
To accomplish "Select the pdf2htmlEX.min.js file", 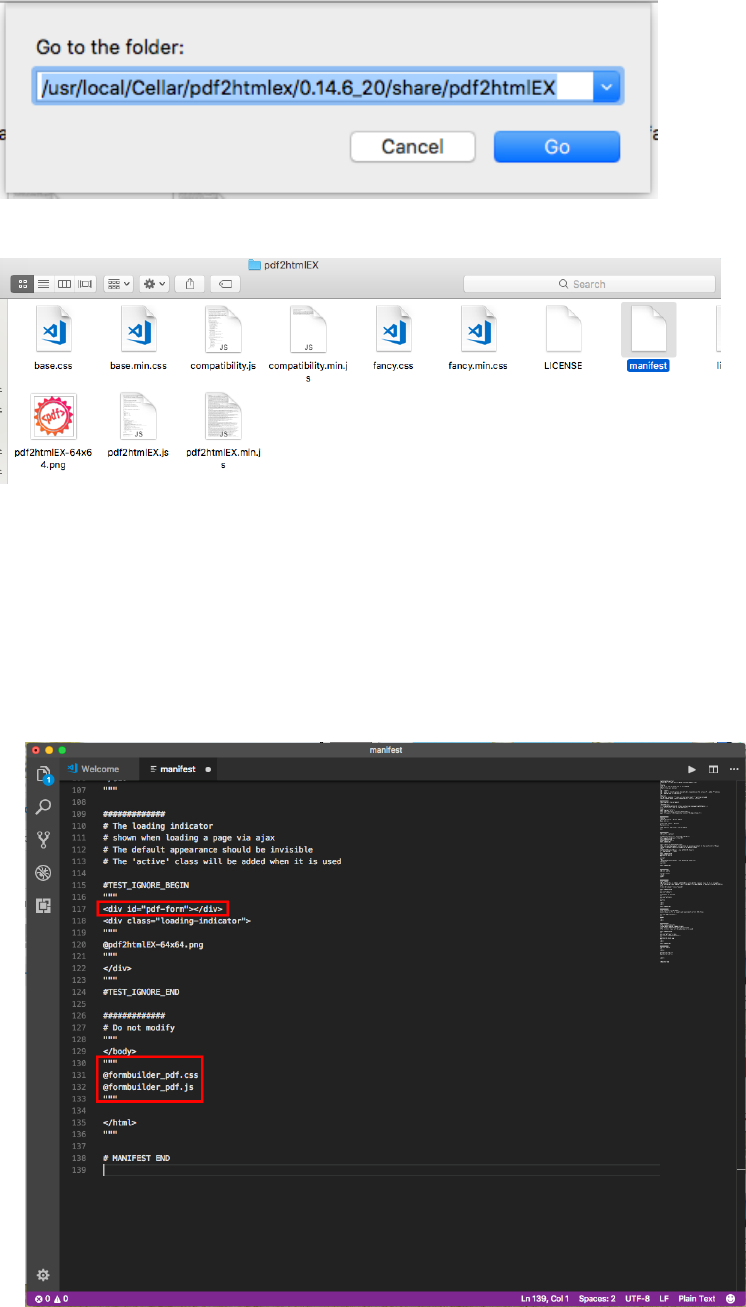I will [223, 432].
